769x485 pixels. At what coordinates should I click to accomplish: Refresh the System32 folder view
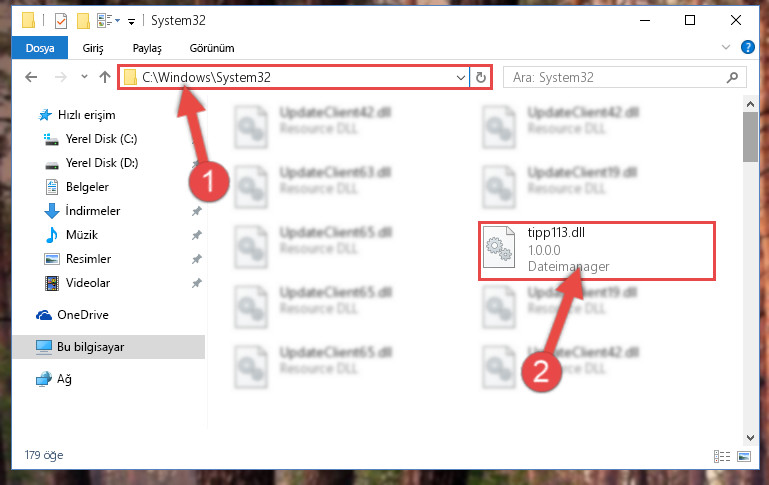tap(481, 77)
